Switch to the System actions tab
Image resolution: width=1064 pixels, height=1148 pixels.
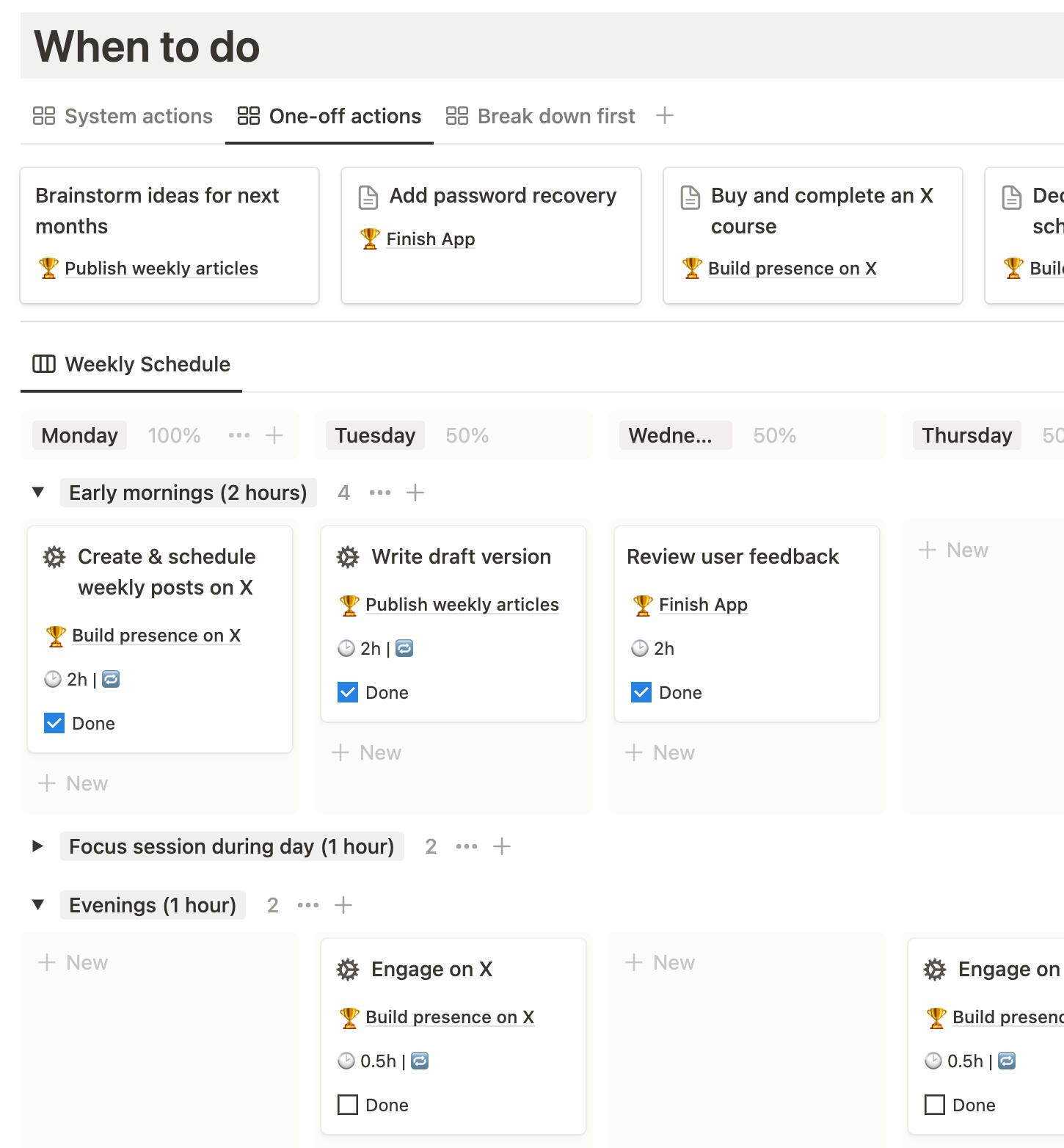point(123,116)
